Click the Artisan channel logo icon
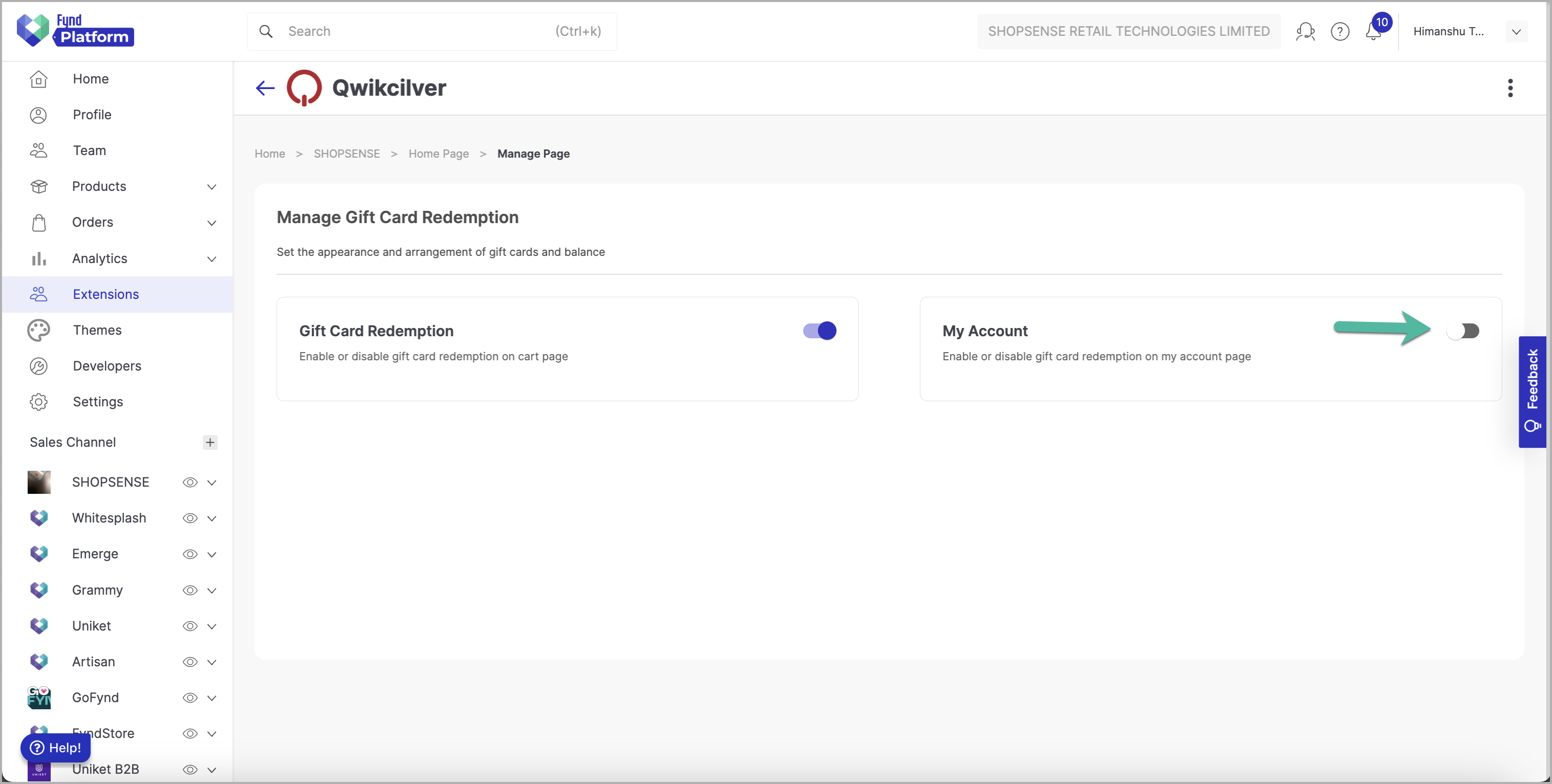This screenshot has width=1552, height=784. click(x=38, y=662)
